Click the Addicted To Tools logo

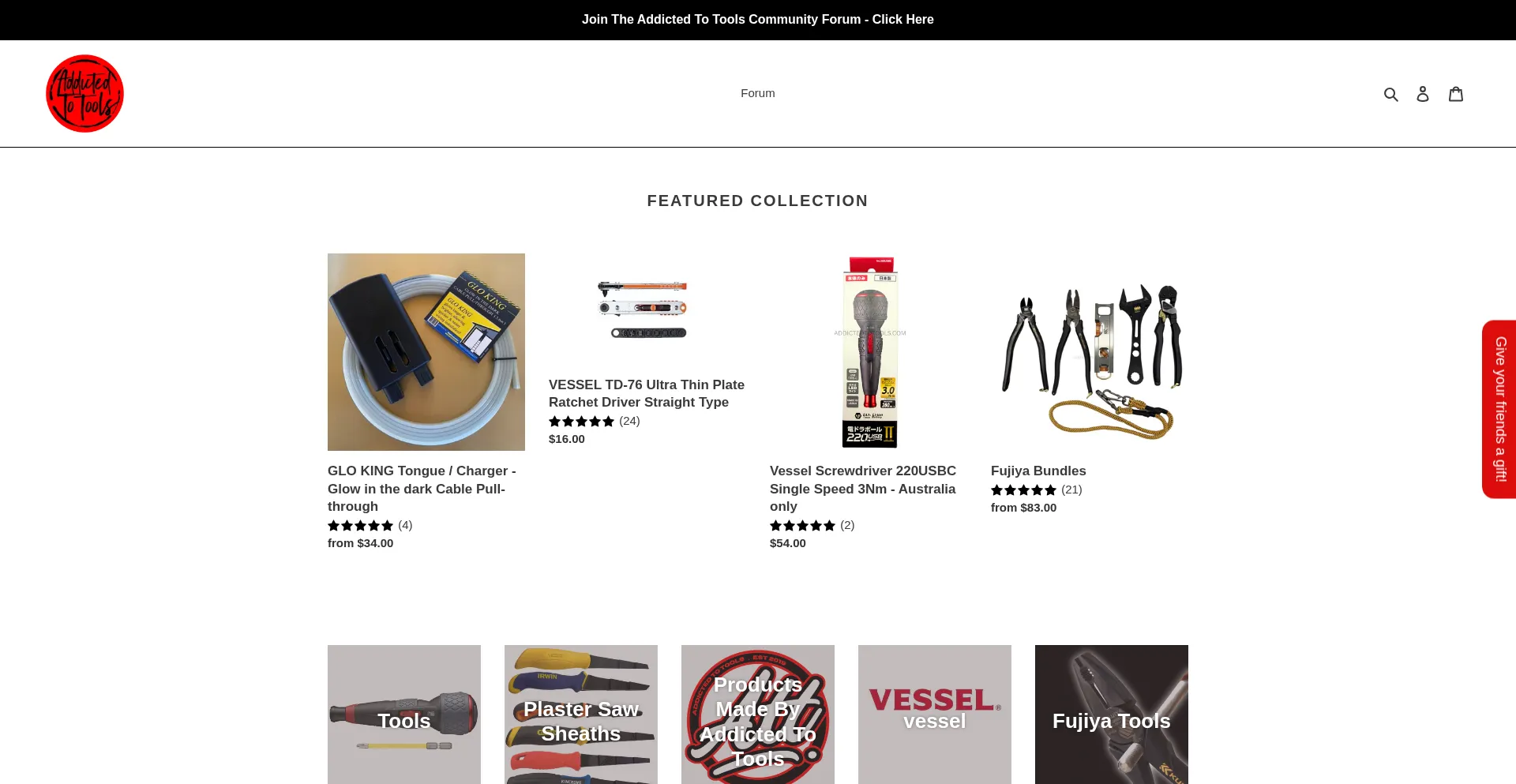(x=84, y=93)
